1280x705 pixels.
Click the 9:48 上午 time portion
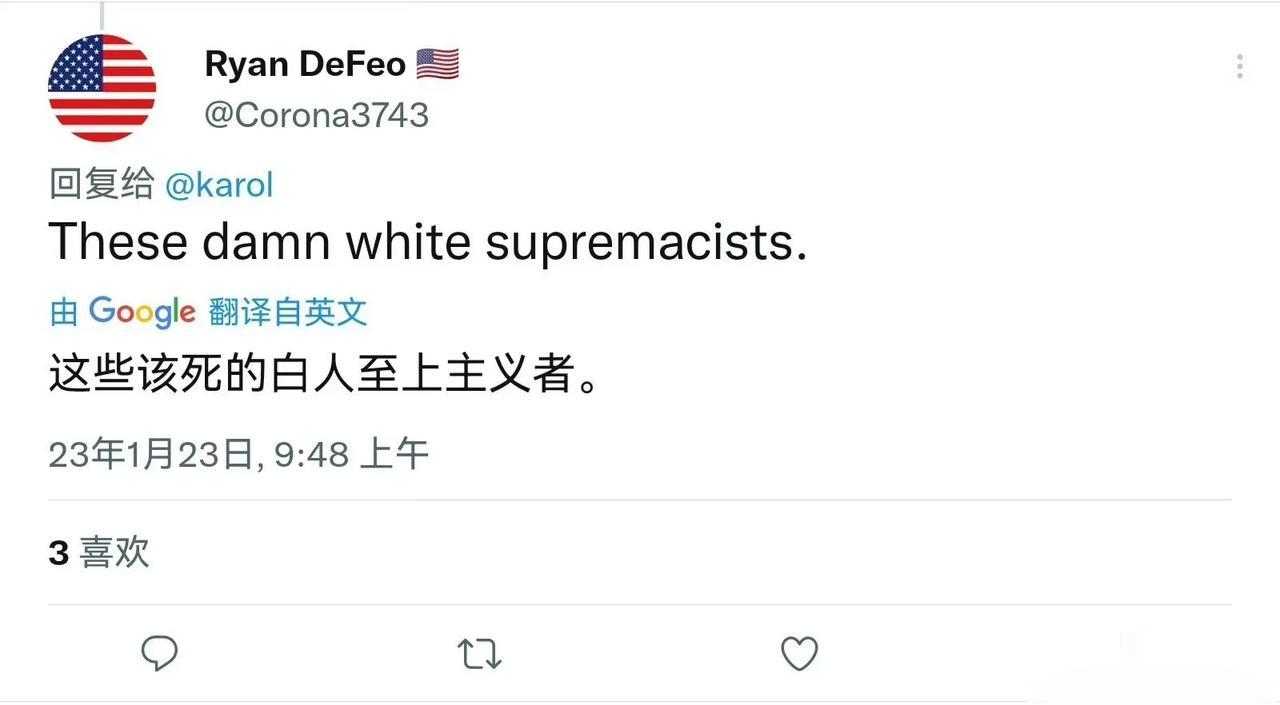[x=352, y=455]
